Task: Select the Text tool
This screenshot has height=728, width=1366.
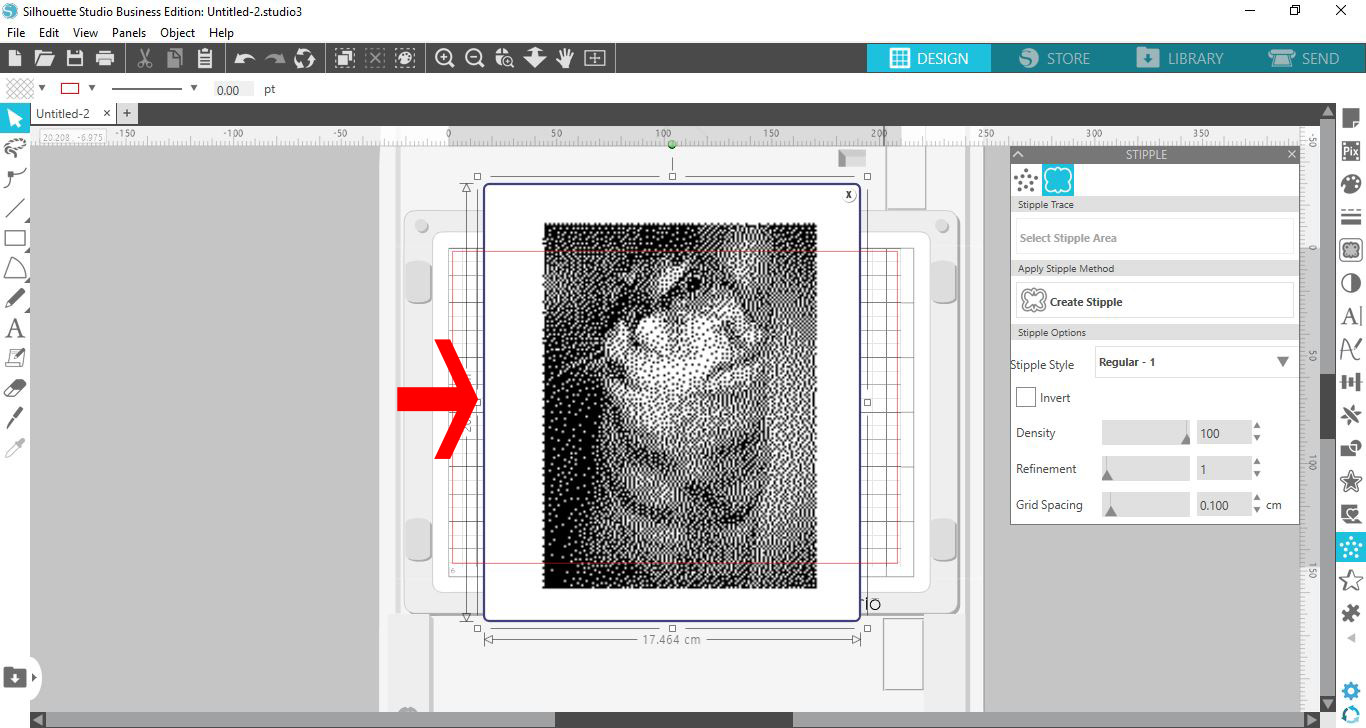Action: click(x=15, y=328)
